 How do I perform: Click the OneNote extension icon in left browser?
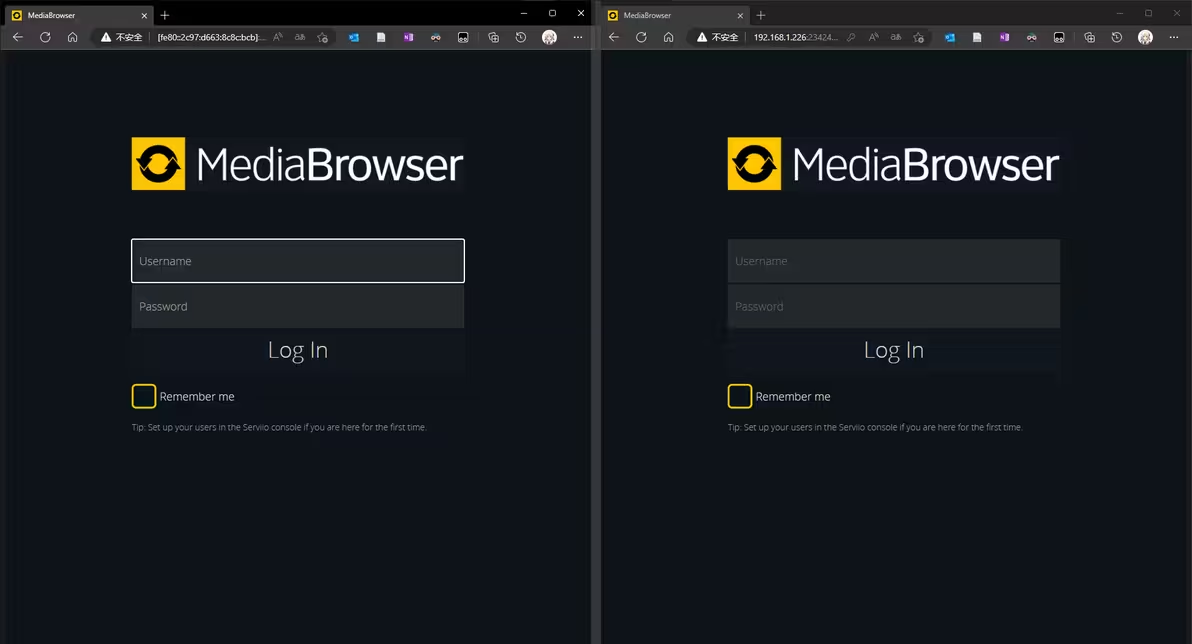pyautogui.click(x=408, y=37)
